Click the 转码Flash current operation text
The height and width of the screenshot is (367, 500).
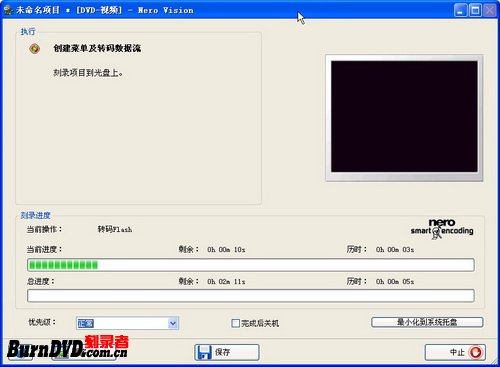click(x=115, y=229)
